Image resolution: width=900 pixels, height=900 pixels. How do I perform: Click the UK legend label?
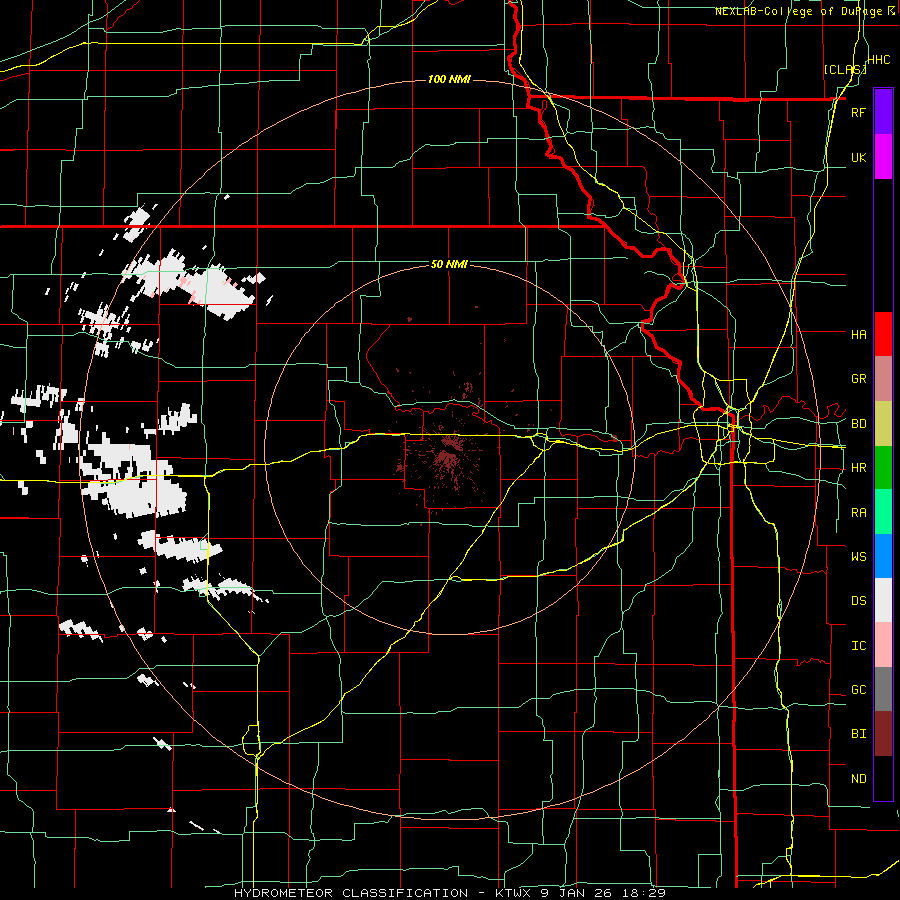pyautogui.click(x=858, y=157)
